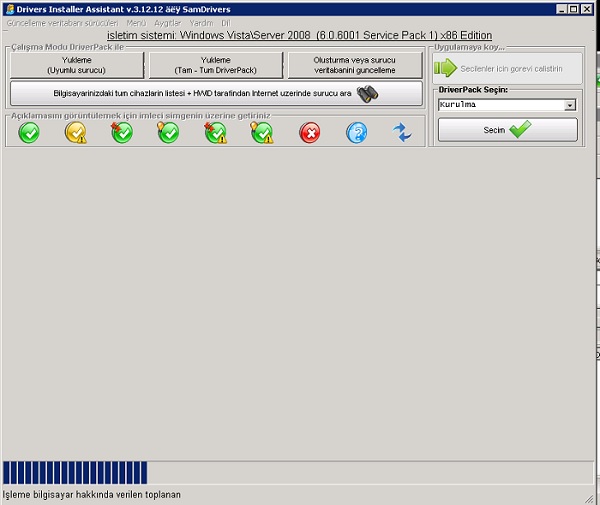
Task: Click Bilgisayarinizdaki tum cihazlarin listesi button
Action: point(216,93)
